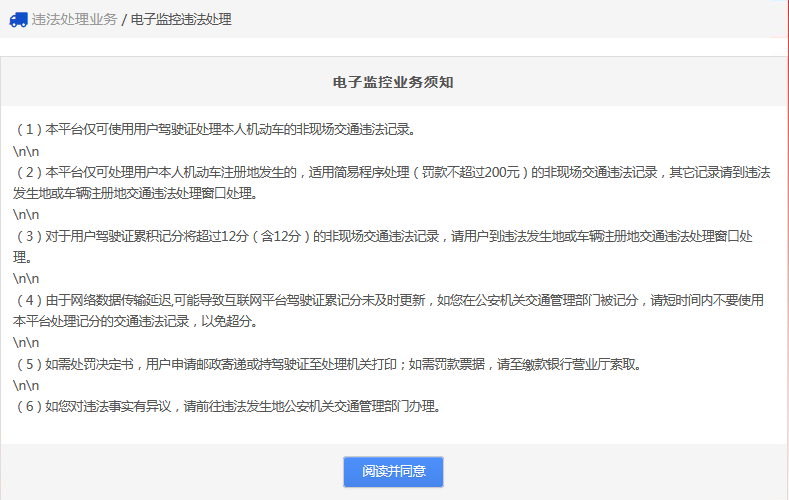Select the 电子监控违法处理 breadcrumb item
The image size is (789, 500).
coord(181,19)
